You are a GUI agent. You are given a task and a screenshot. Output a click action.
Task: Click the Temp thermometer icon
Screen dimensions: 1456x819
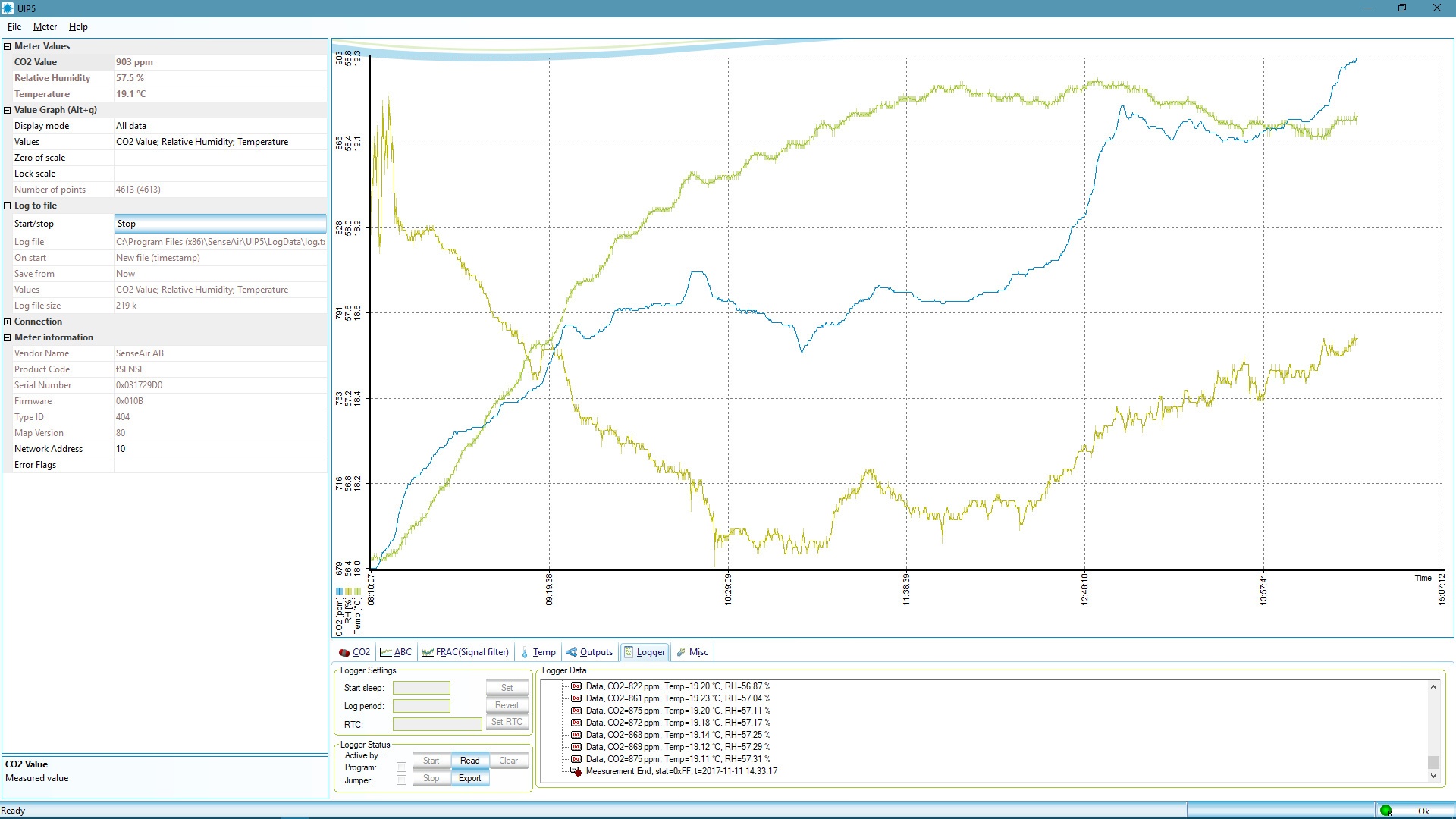525,652
